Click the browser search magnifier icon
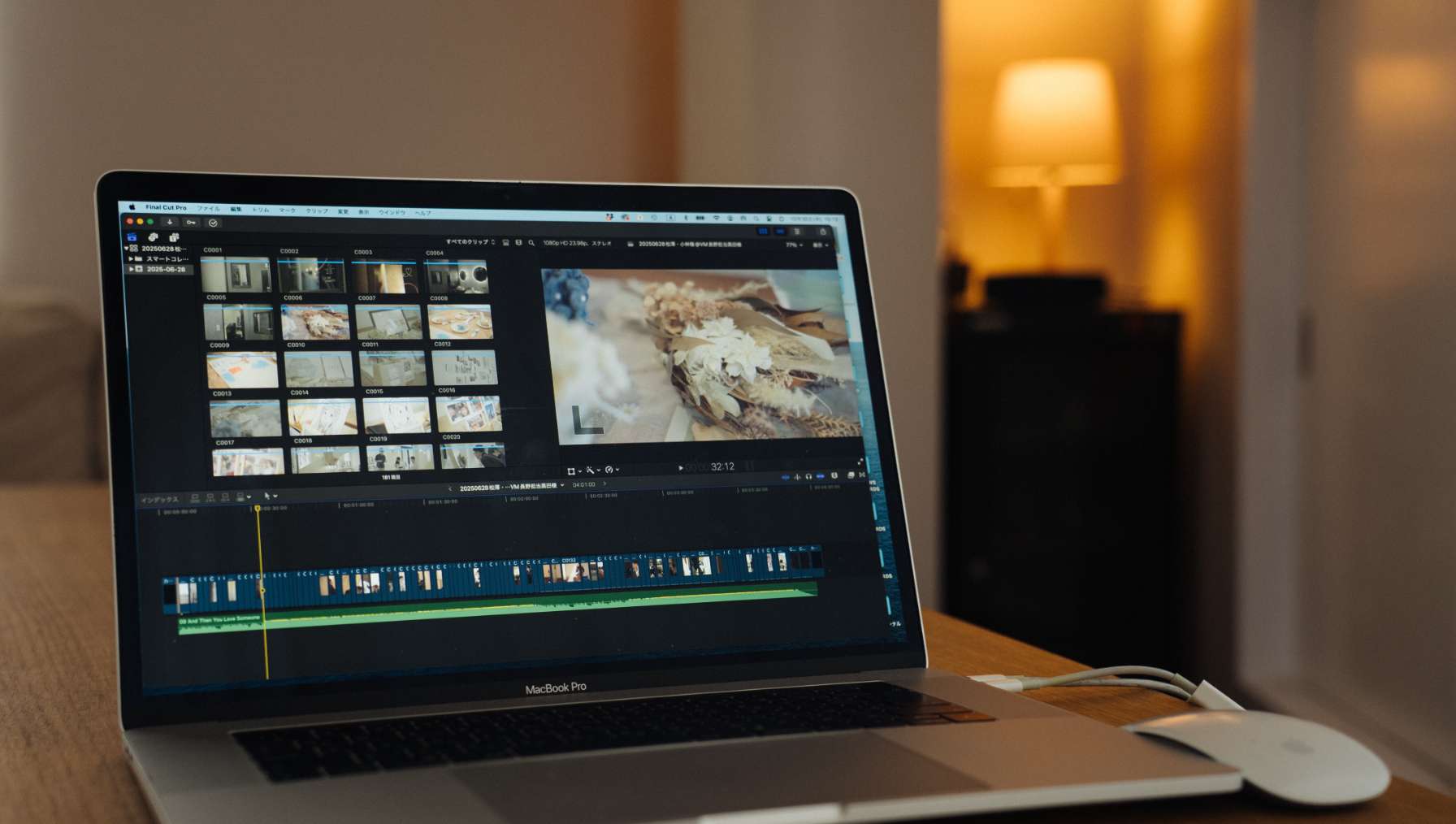 coord(531,243)
